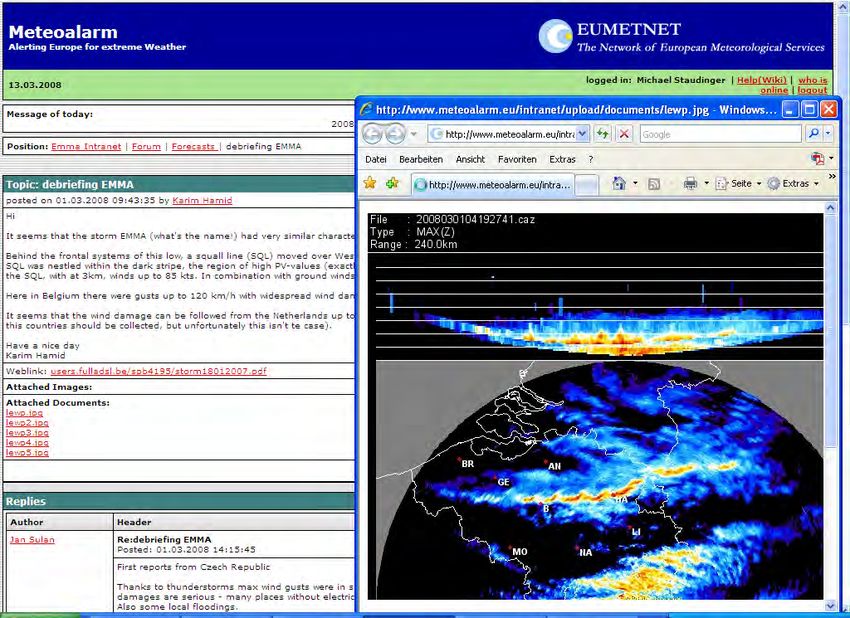This screenshot has height=618, width=850.
Task: Expand the command bar overflow chevron
Action: (832, 177)
